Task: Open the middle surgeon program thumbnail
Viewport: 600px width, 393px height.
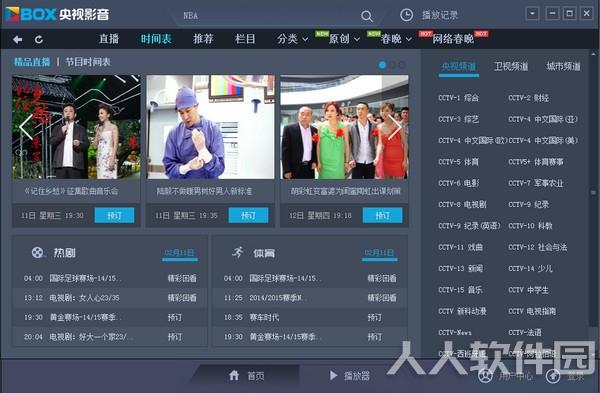Action: click(210, 127)
